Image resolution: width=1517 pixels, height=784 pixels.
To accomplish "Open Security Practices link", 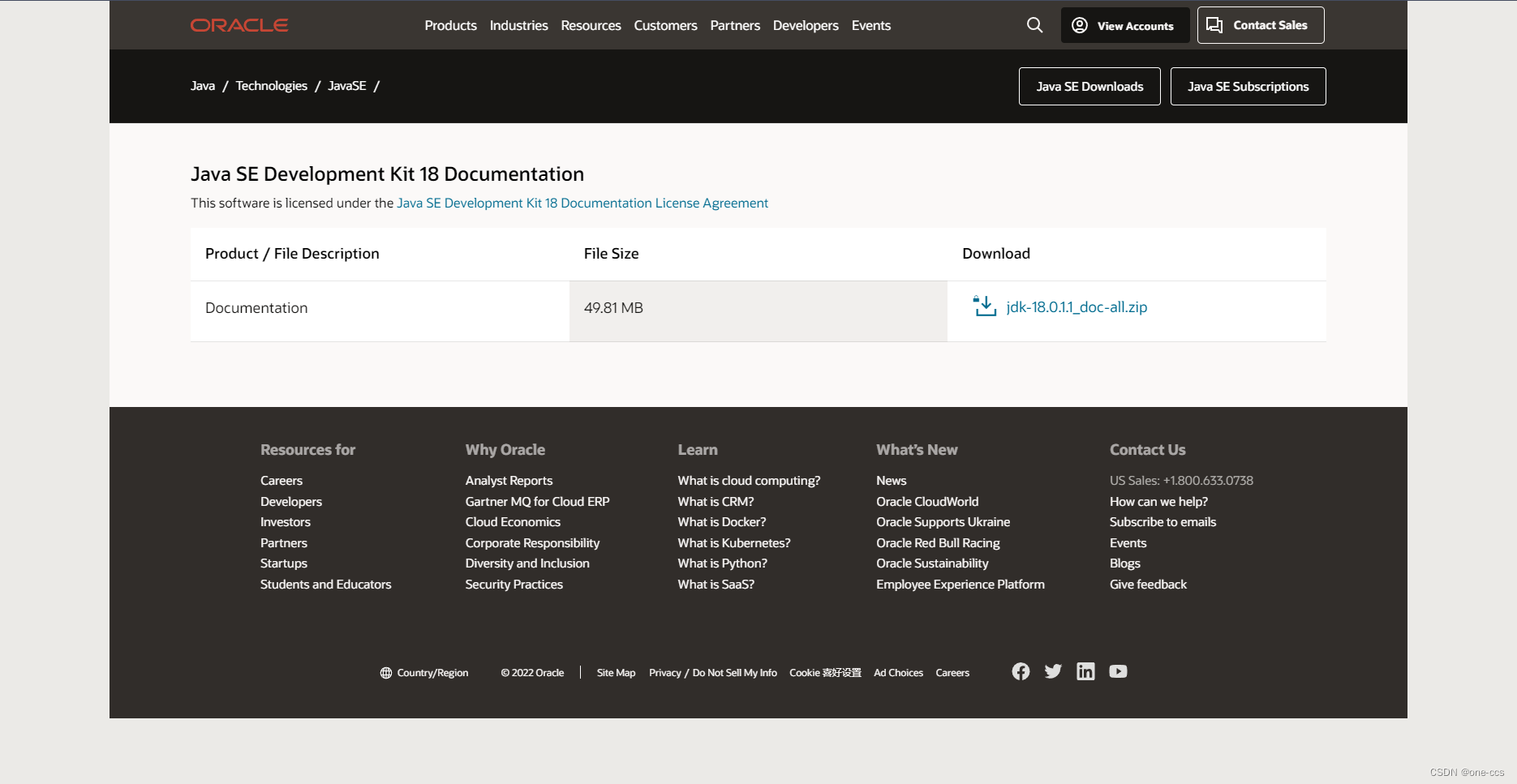I will click(x=514, y=585).
